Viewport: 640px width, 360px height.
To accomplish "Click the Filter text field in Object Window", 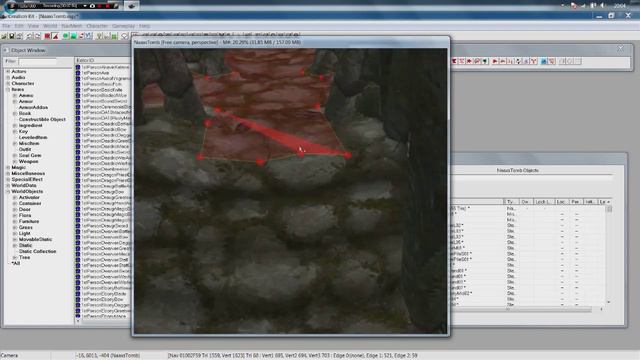I will [38, 61].
